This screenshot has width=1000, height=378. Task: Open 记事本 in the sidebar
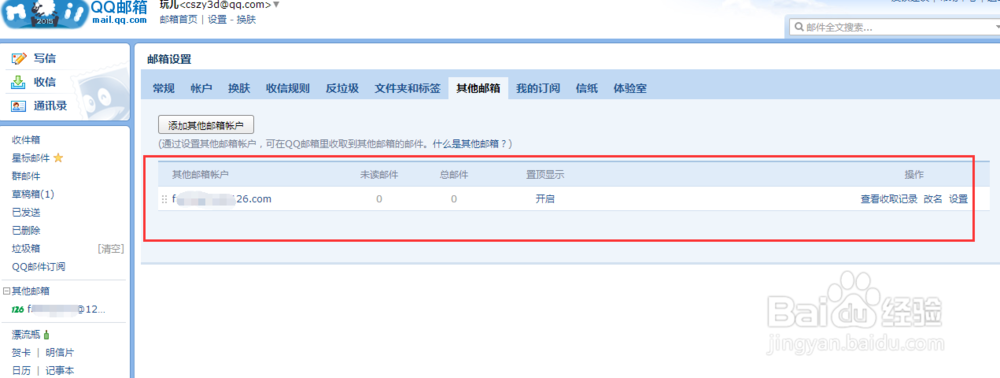coord(60,370)
